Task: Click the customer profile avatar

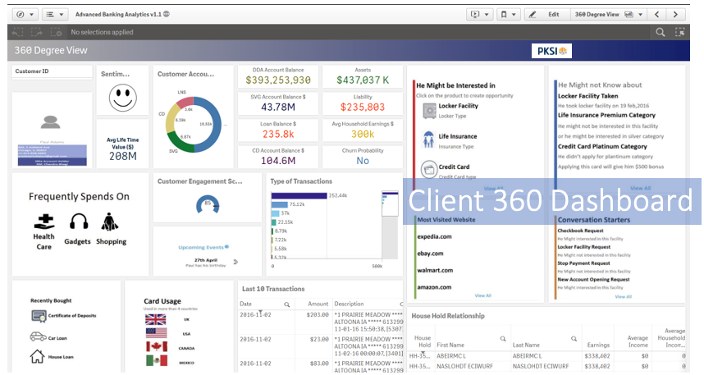Action: [x=50, y=122]
